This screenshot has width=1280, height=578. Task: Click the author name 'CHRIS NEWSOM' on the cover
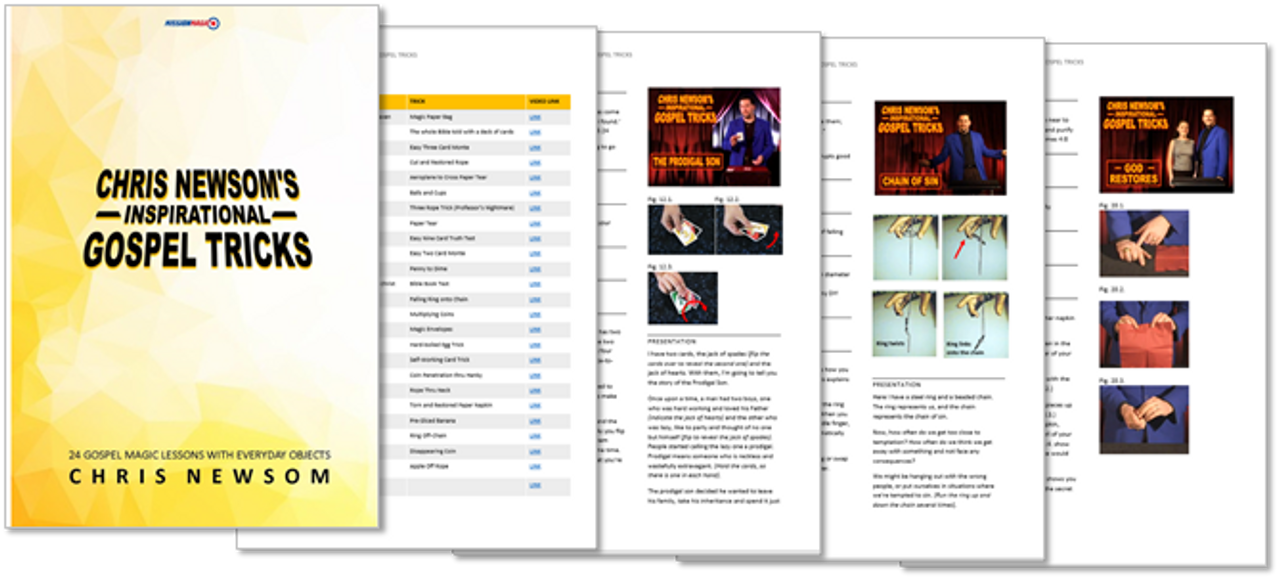coord(200,478)
